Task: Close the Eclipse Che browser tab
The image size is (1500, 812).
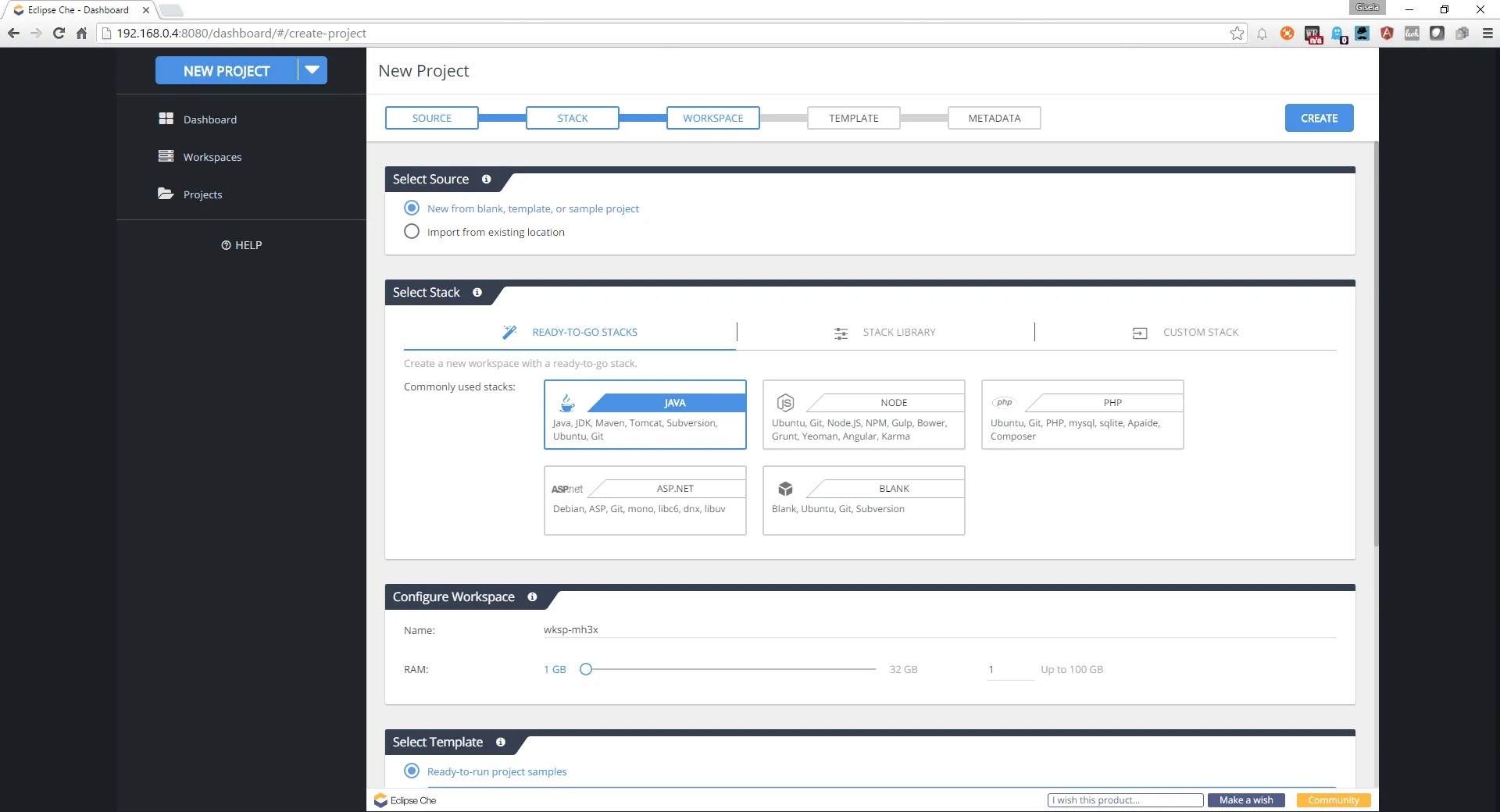Action: pyautogui.click(x=146, y=10)
